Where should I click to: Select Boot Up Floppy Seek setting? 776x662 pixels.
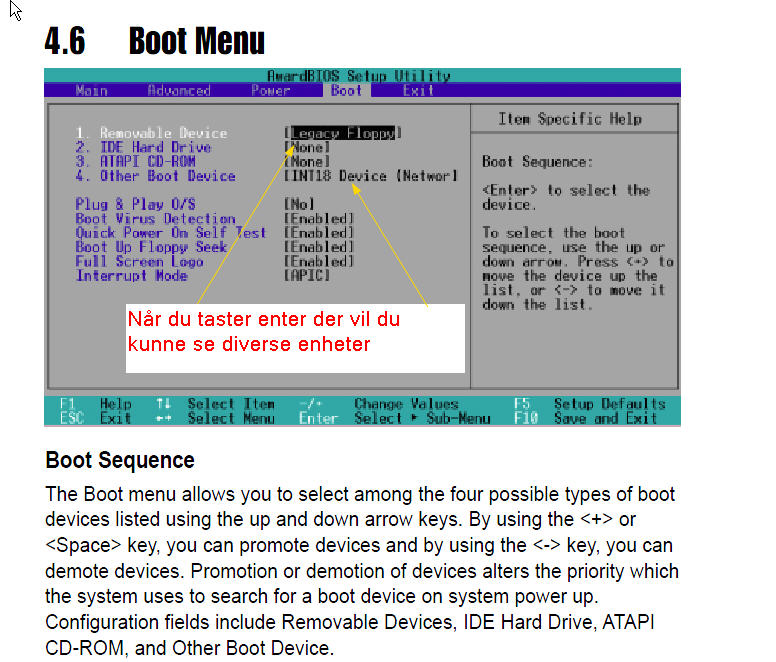click(151, 247)
